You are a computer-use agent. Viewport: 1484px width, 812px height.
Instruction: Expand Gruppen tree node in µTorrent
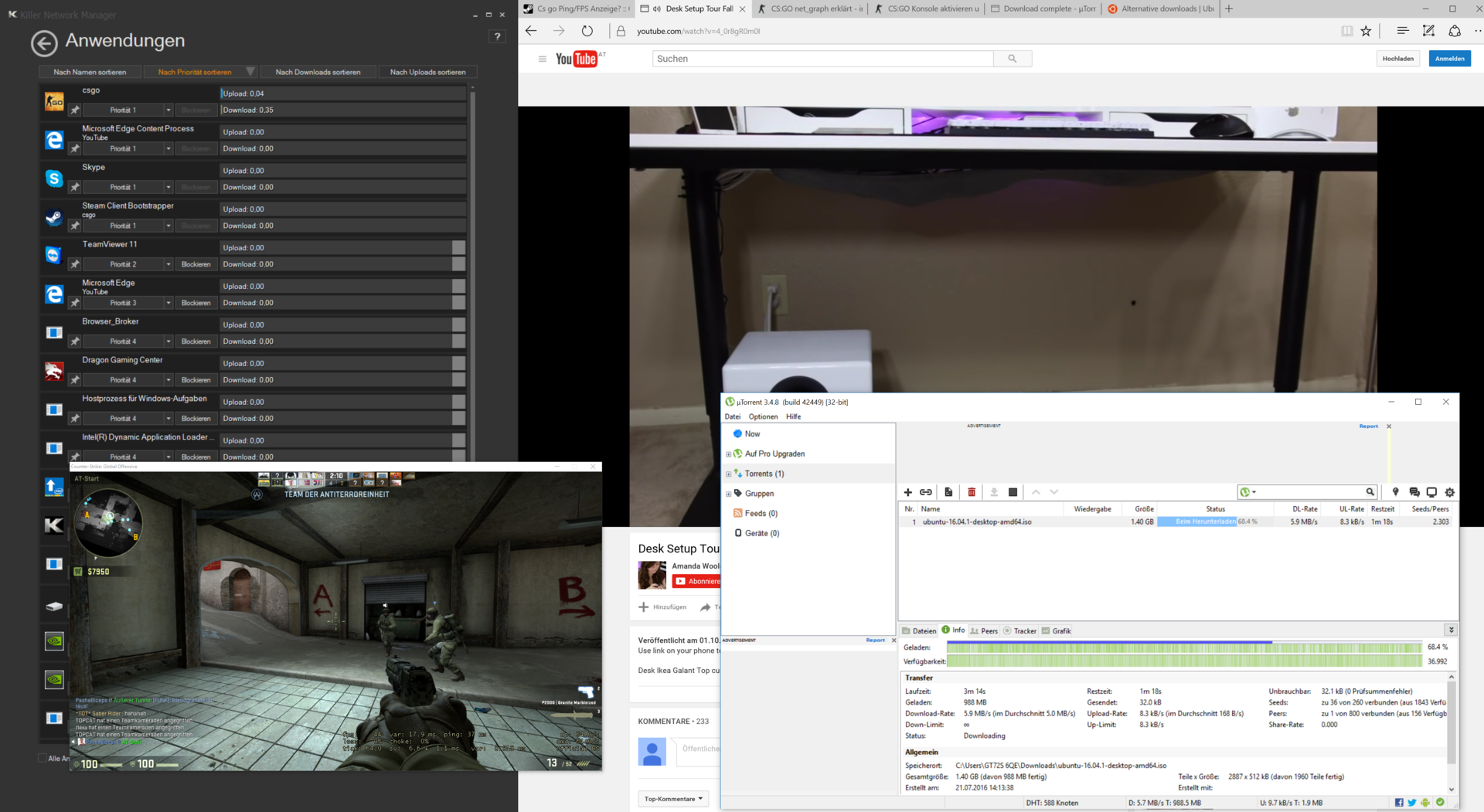point(728,494)
